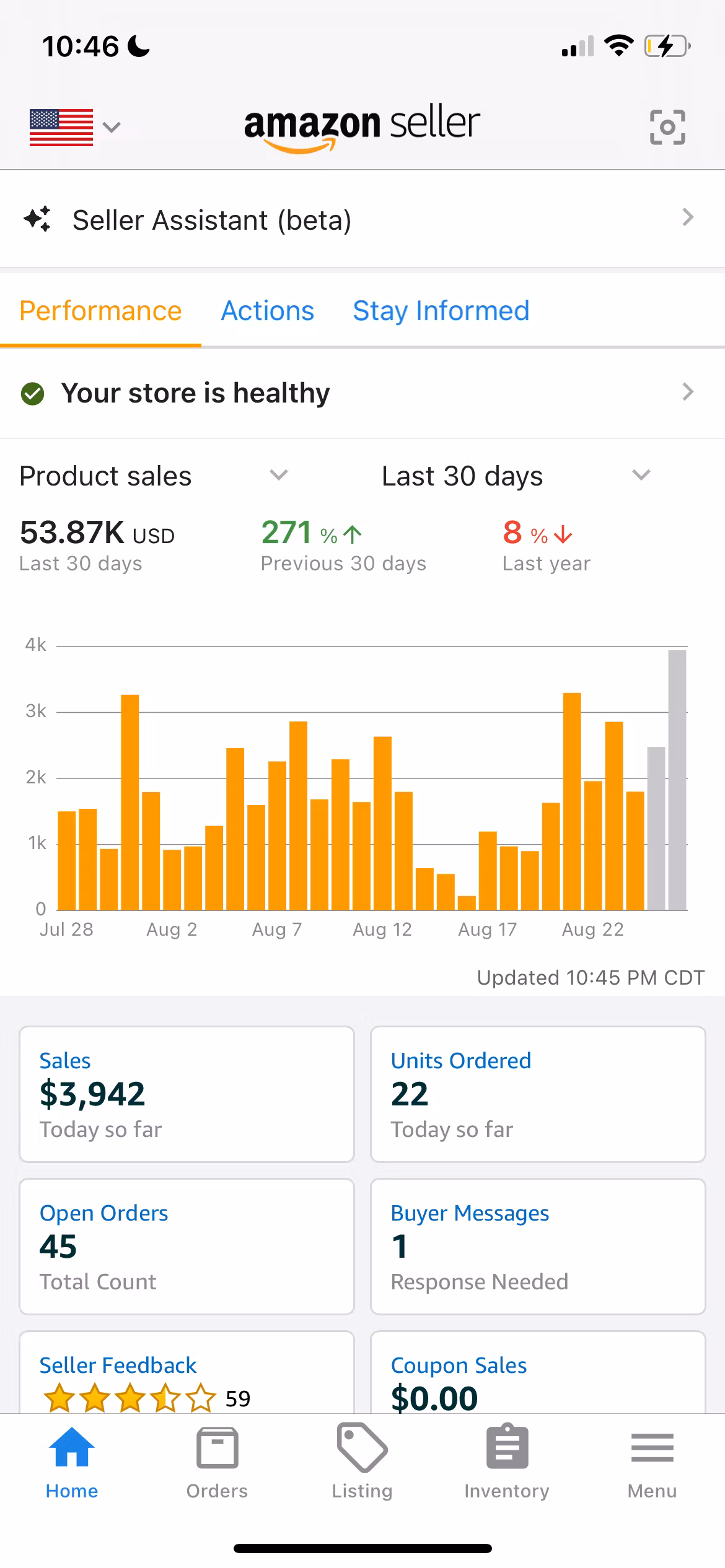Open the Units Ordered card
This screenshot has width=725, height=1568.
pos(538,1094)
